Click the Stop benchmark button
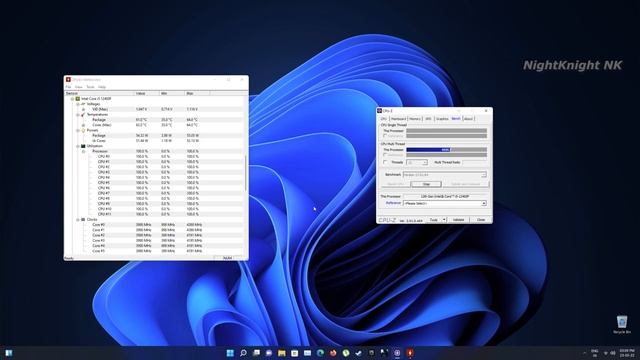640x360 pixels. tap(426, 184)
